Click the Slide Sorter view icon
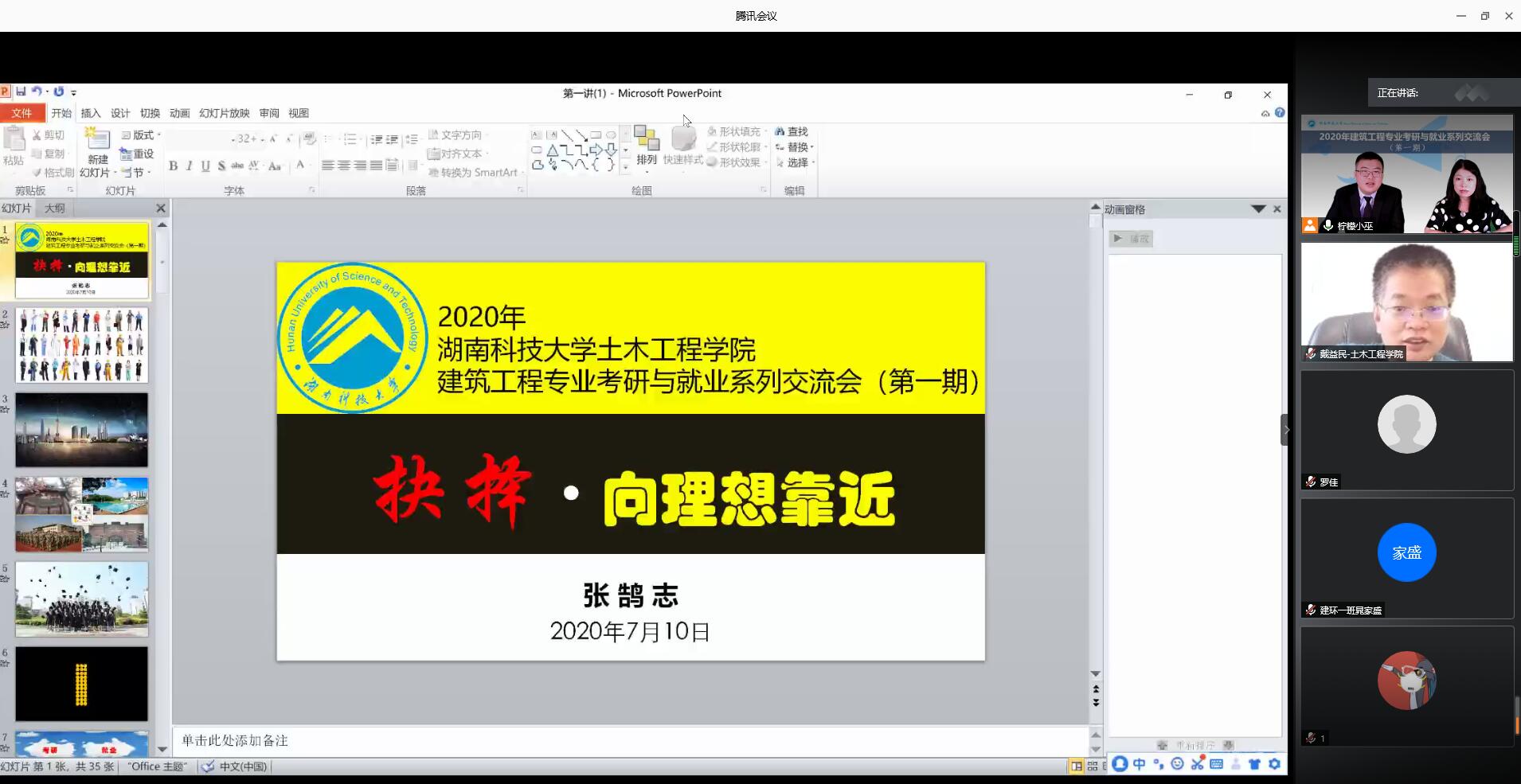1521x784 pixels. [x=1093, y=766]
